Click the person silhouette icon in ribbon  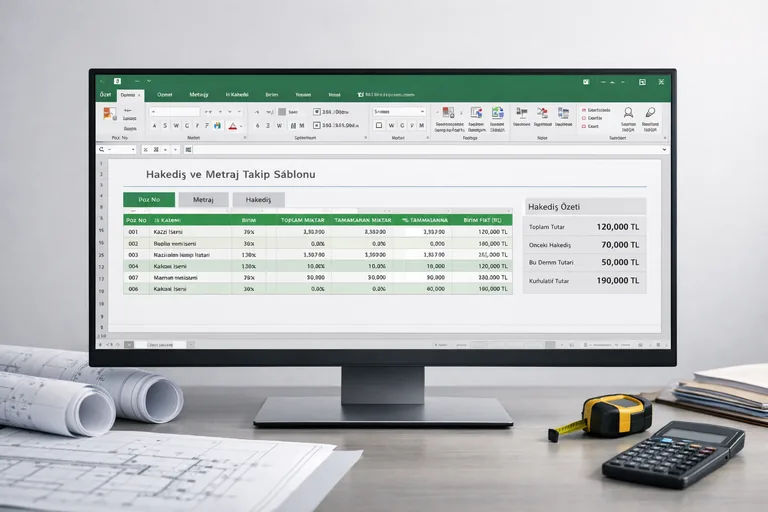pos(628,113)
